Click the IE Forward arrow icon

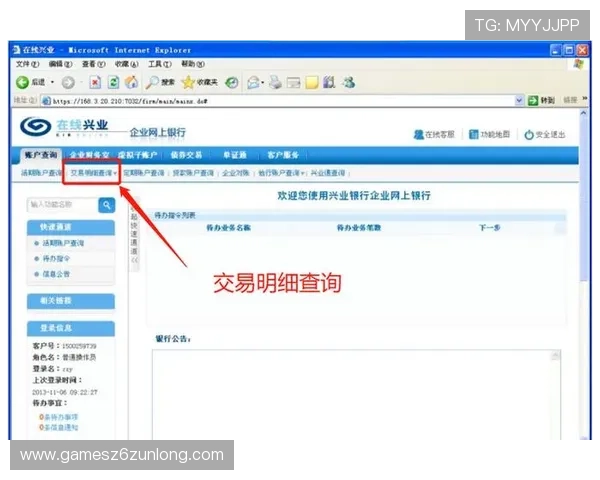pos(68,82)
